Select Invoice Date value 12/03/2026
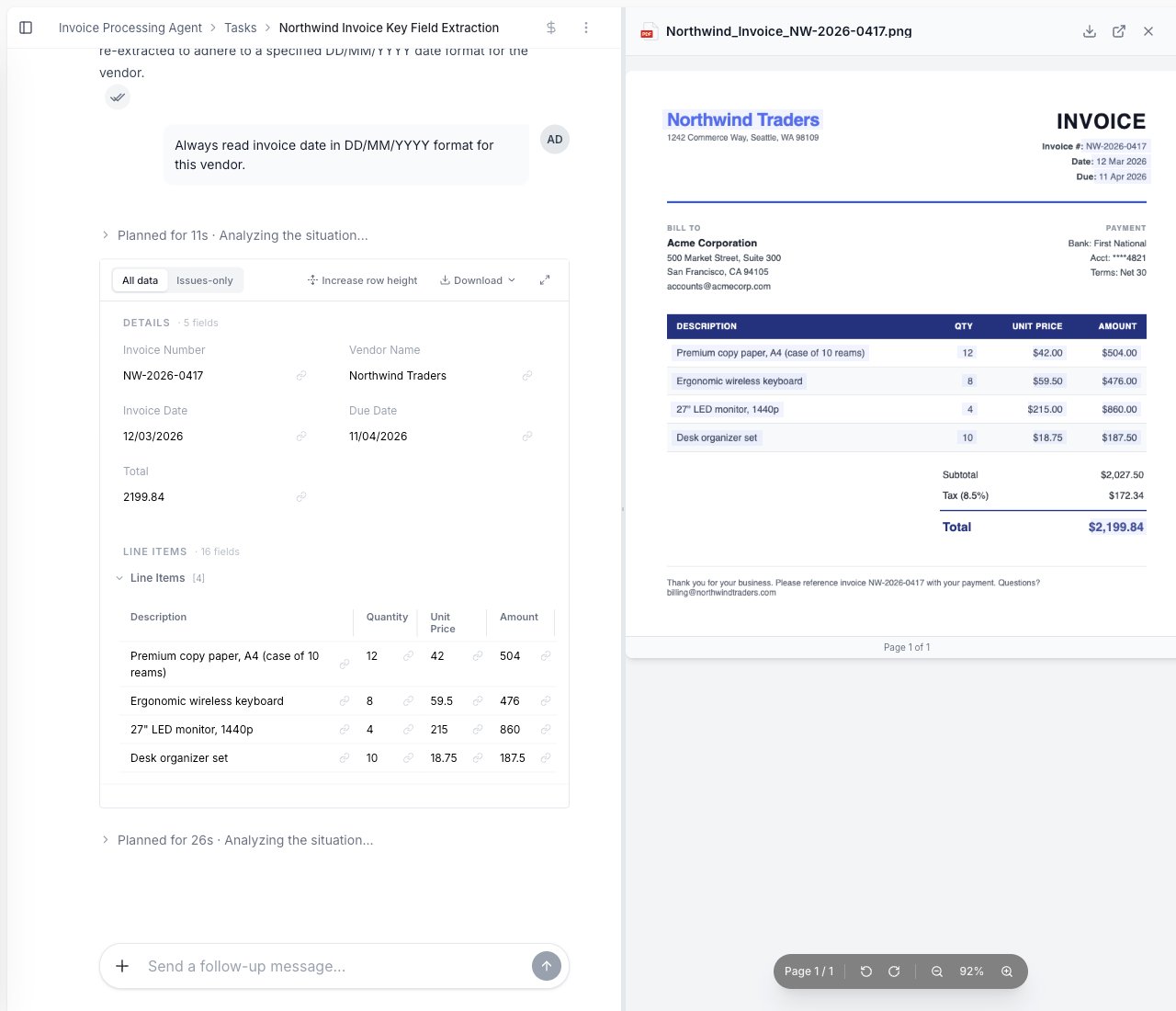1176x1011 pixels. pos(153,437)
